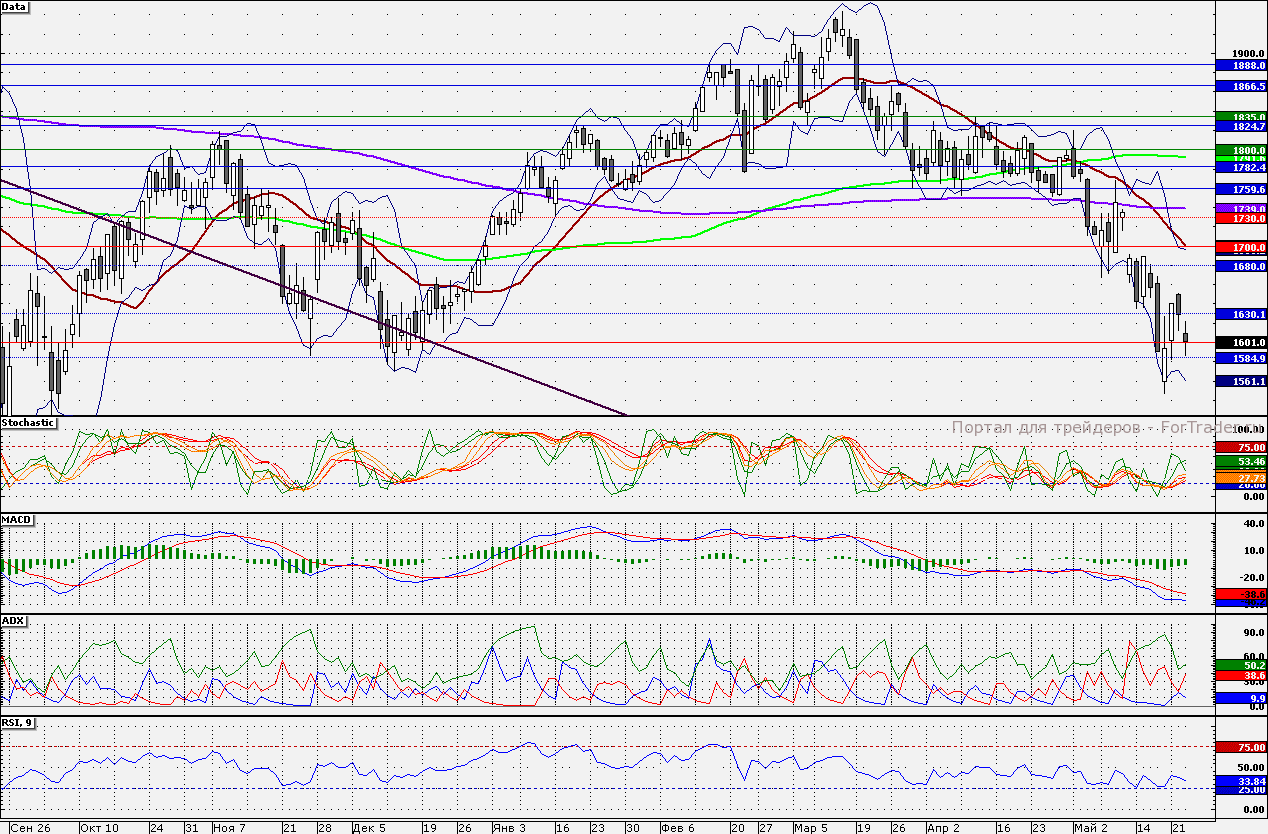Click the Сен 26 date on time axis
The height and width of the screenshot is (834, 1268).
tap(30, 828)
